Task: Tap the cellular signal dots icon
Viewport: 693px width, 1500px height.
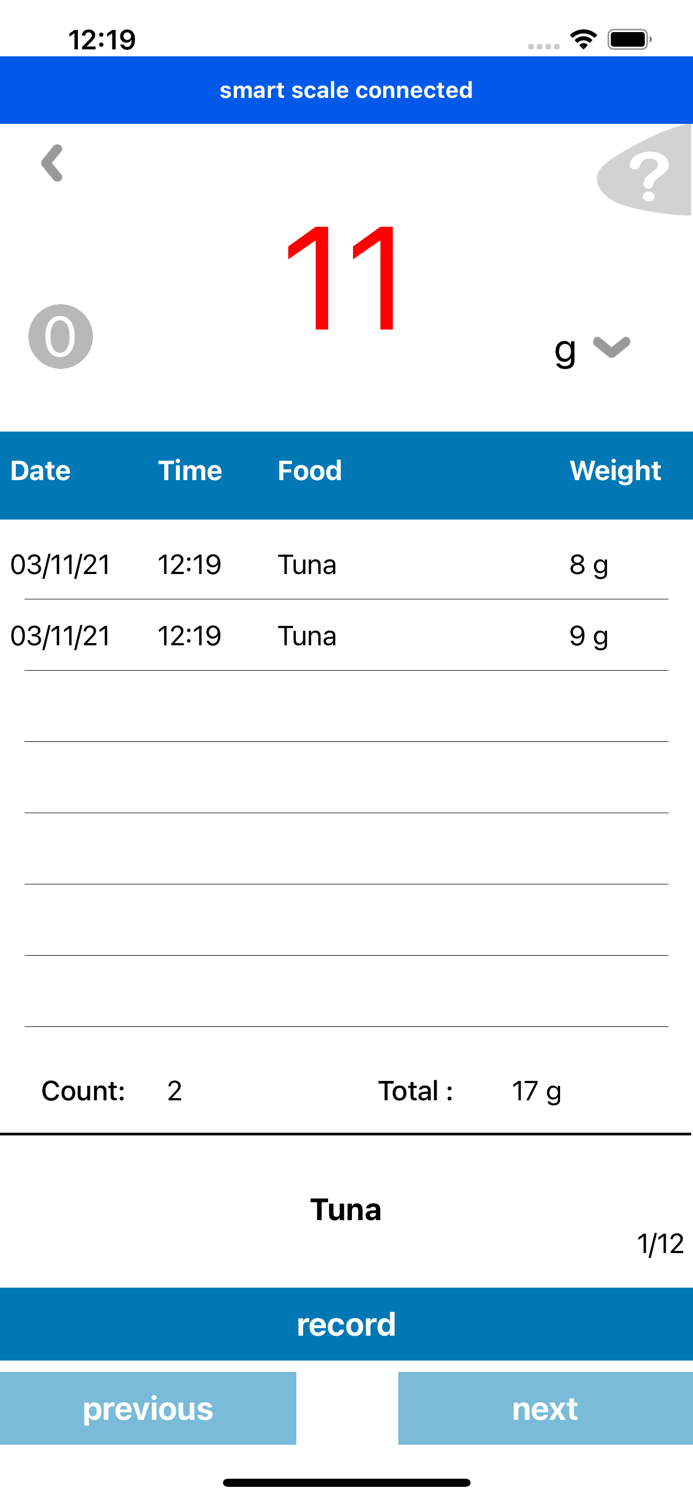Action: (544, 45)
